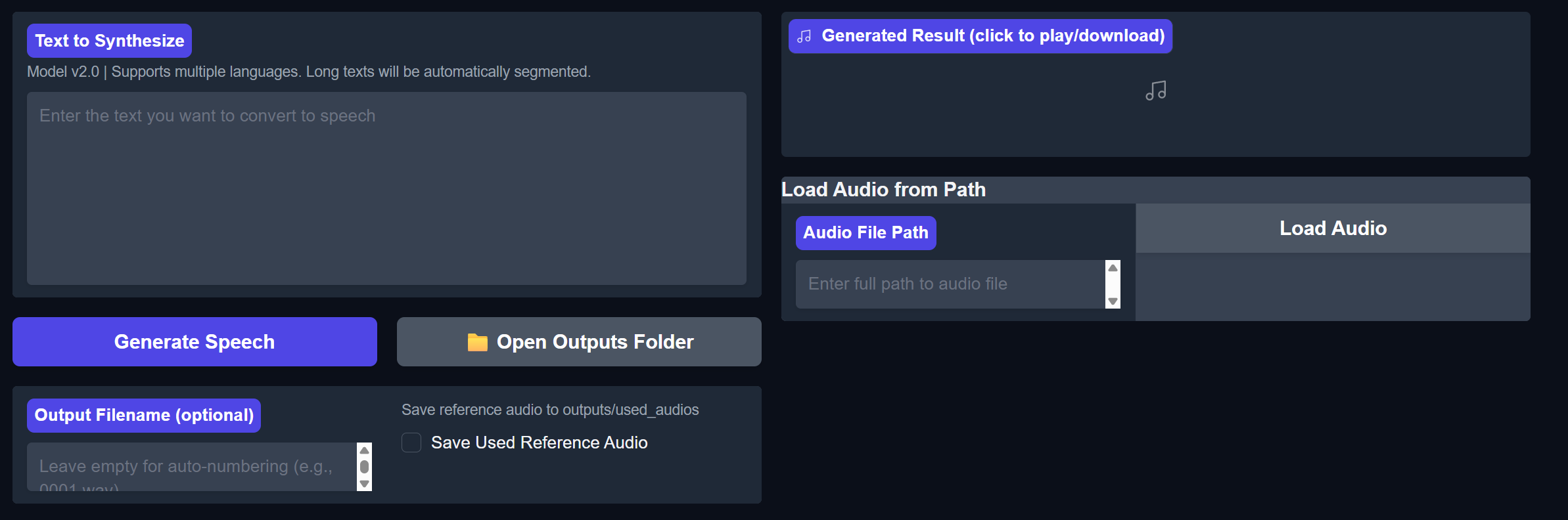The image size is (1568, 520).
Task: Click the scrollbar thumb in Output Filename field
Action: [364, 467]
